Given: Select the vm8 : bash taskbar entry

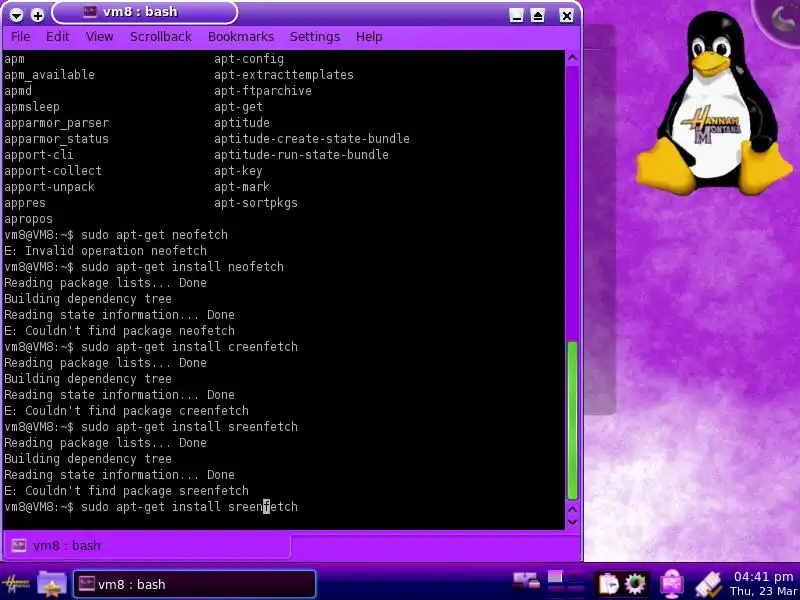Looking at the screenshot, I should coord(194,584).
